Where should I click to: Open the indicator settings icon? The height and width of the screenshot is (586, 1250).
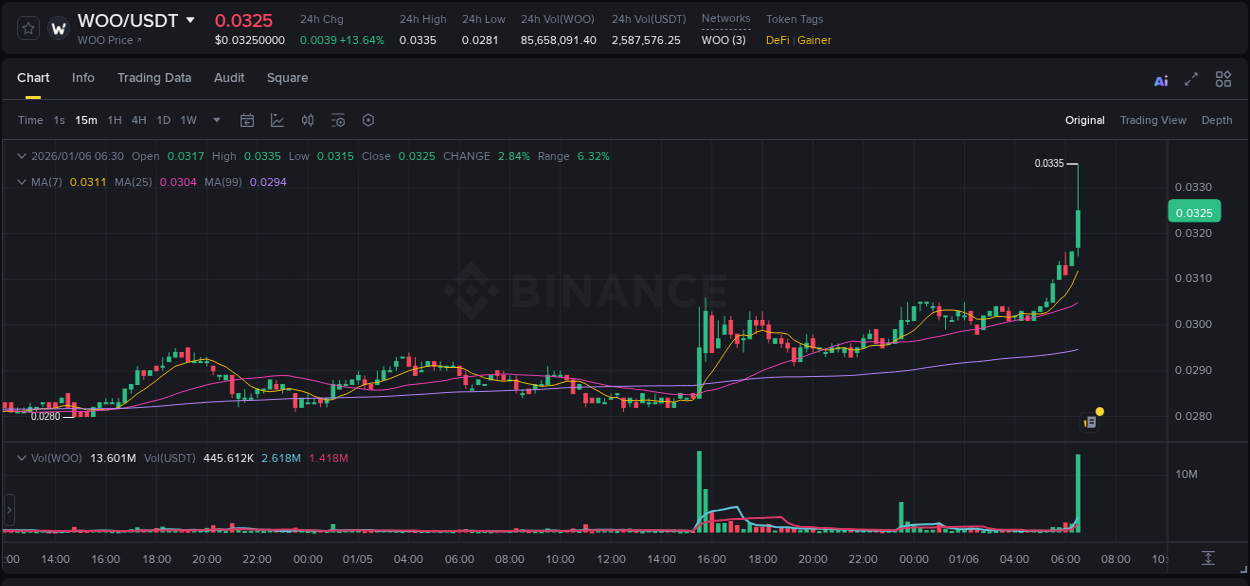point(337,120)
